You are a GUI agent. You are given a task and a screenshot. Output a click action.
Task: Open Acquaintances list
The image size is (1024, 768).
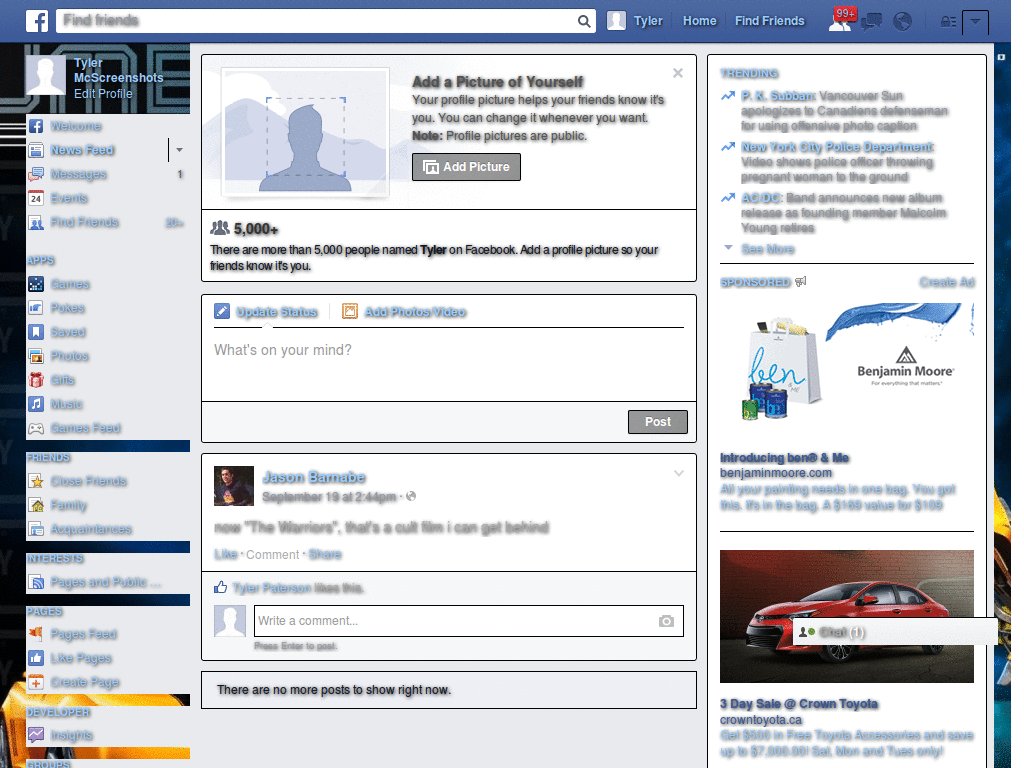(x=91, y=529)
